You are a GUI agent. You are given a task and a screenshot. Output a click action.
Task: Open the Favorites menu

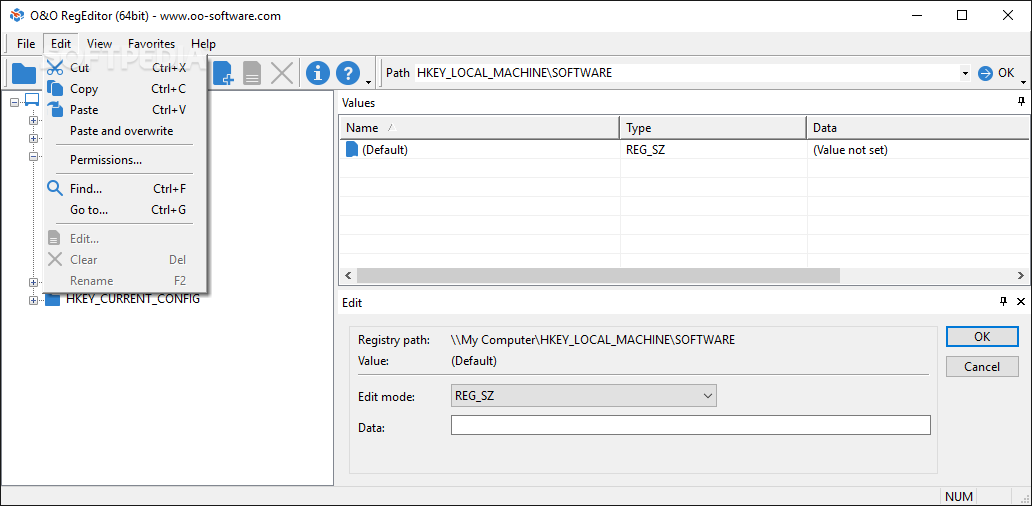[151, 44]
